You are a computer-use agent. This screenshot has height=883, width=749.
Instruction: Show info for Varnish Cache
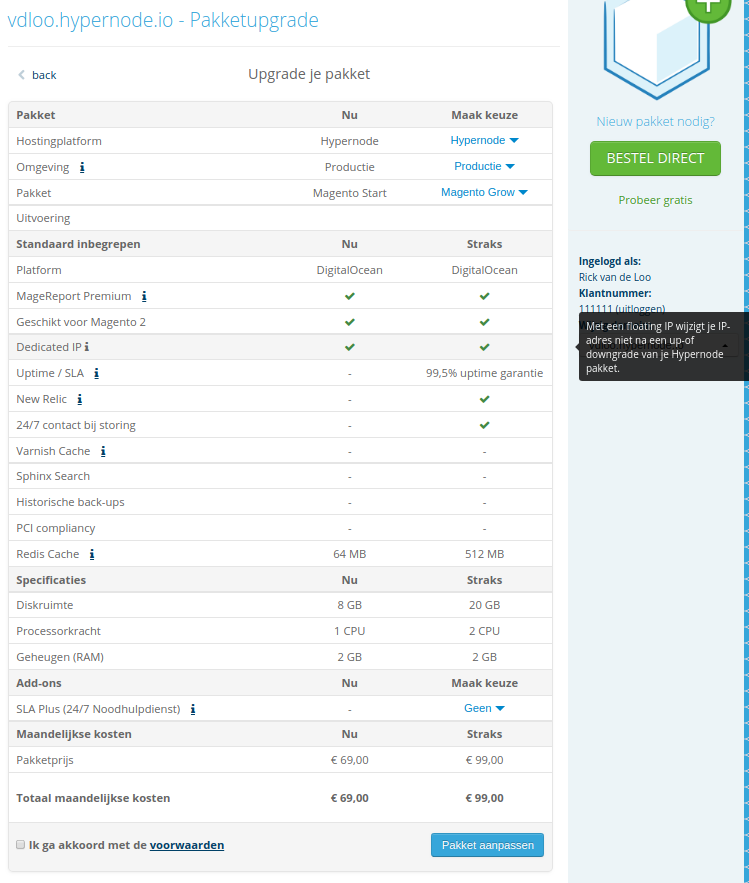click(103, 451)
